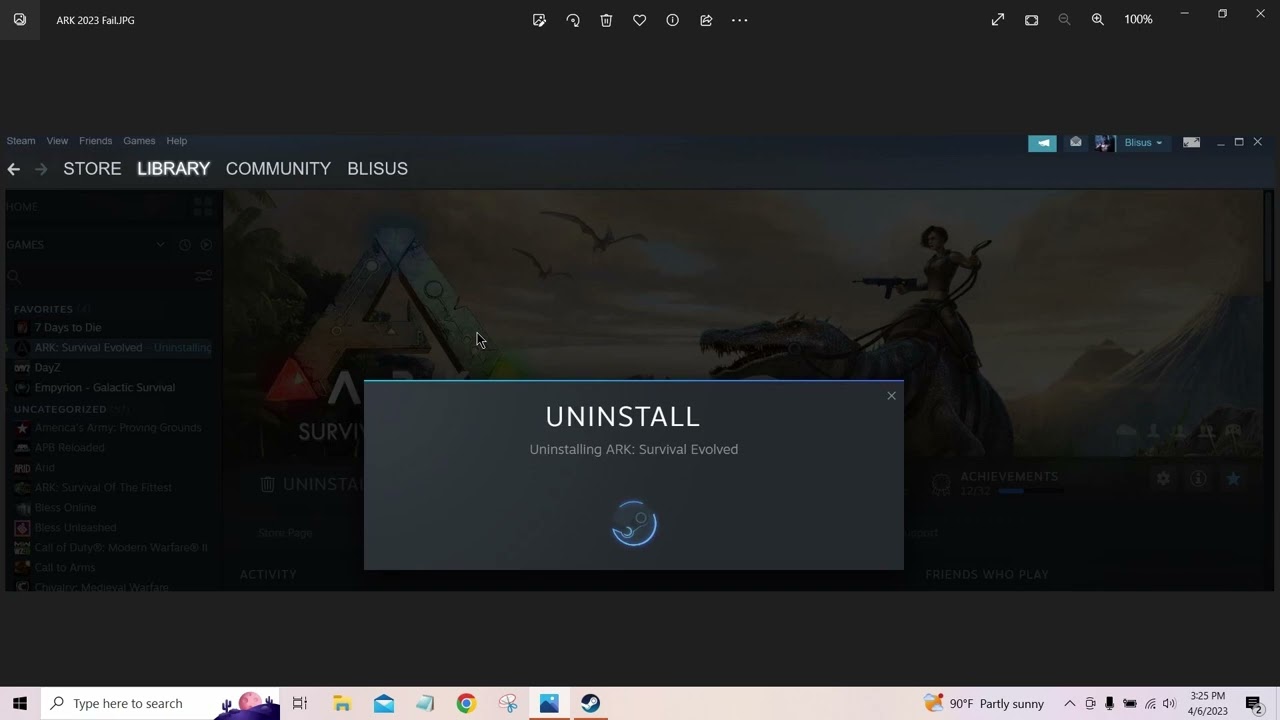
Task: Open Steam inbox envelope icon
Action: tap(1075, 143)
